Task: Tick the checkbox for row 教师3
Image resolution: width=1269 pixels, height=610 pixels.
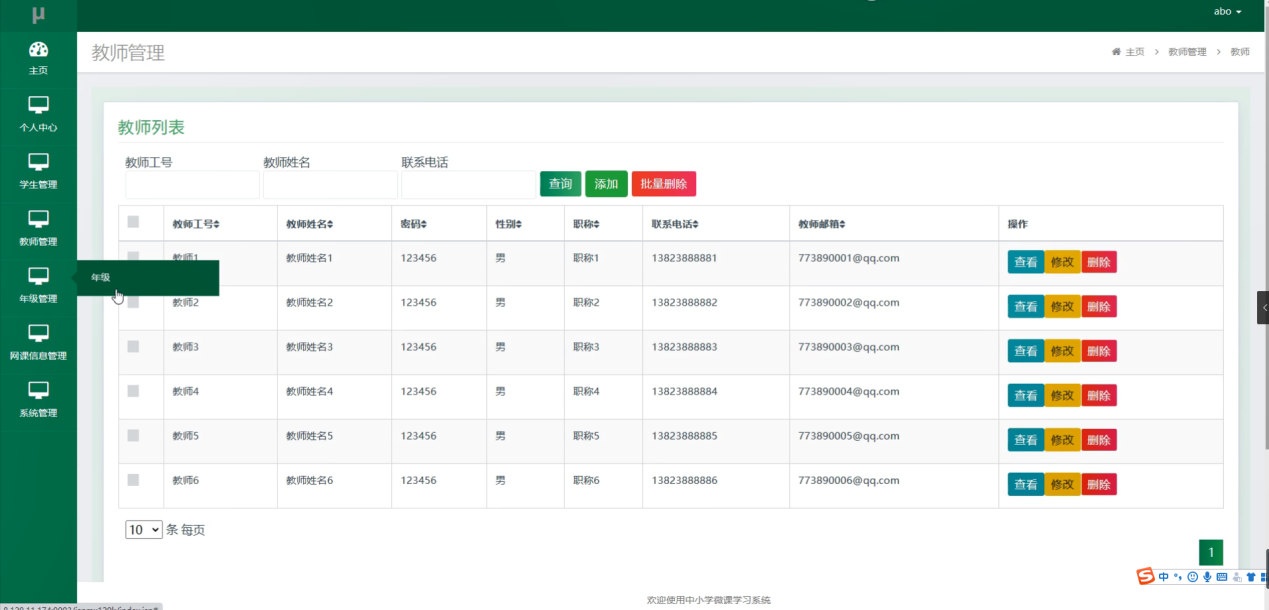Action: 133,346
